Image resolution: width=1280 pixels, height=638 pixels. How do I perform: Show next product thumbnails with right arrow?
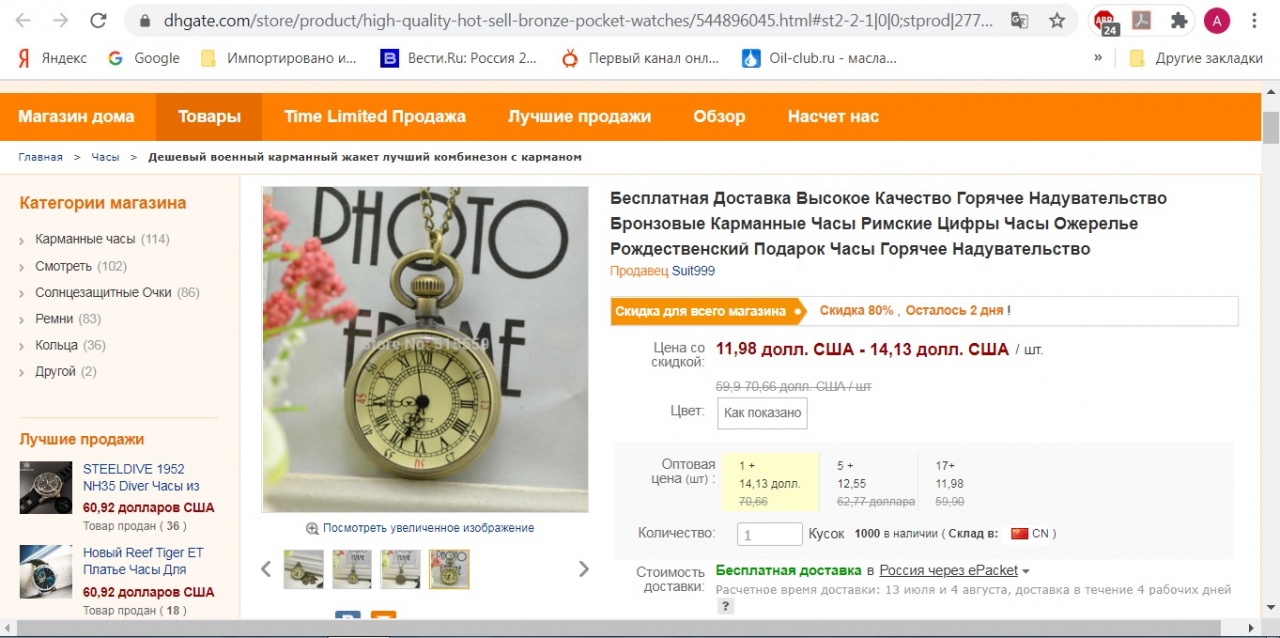click(x=584, y=569)
